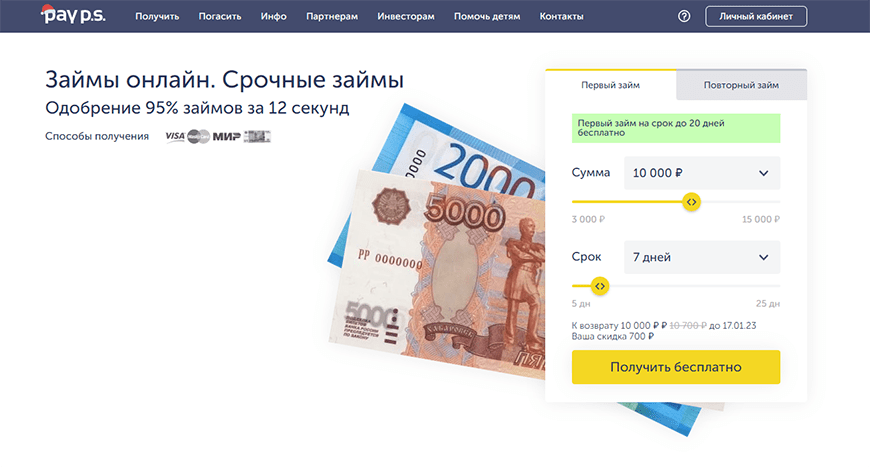Click the МИР payment system icon

[226, 136]
